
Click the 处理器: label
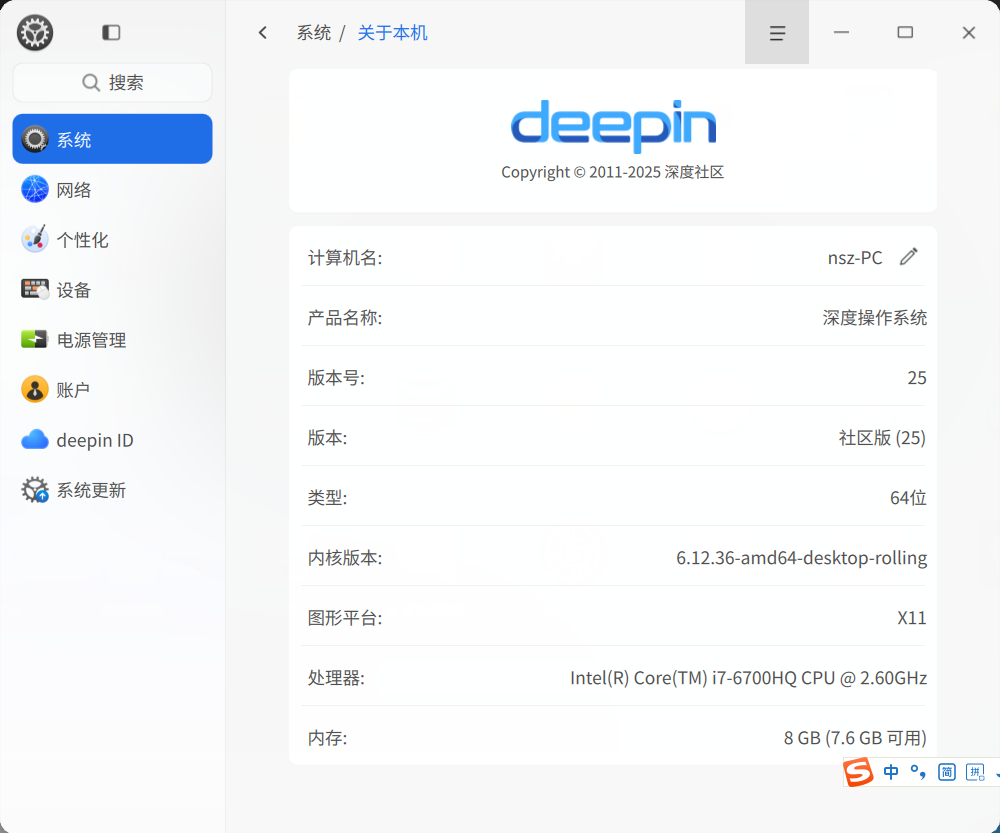point(336,677)
